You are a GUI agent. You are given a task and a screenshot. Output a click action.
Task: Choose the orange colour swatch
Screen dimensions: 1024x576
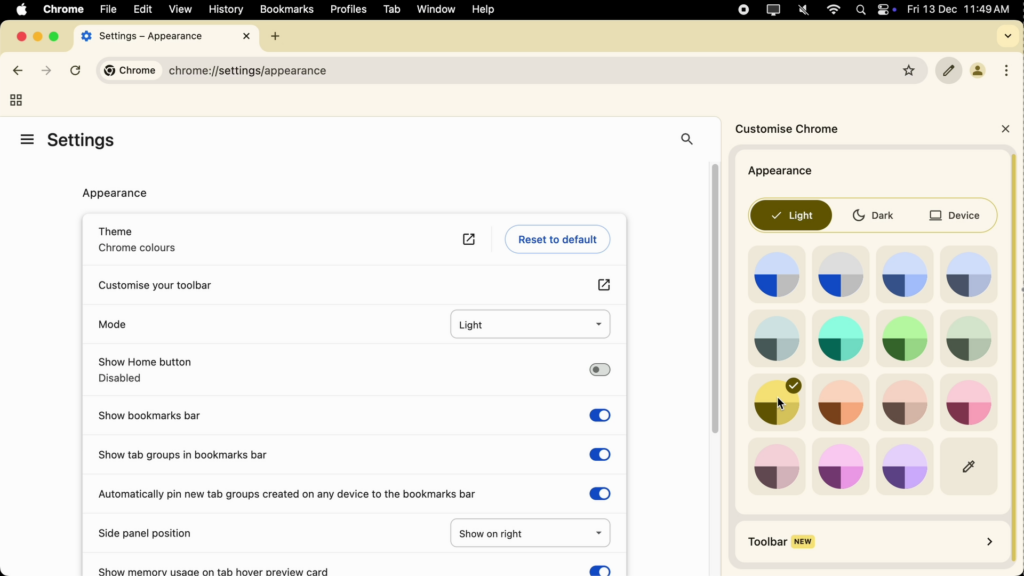click(x=840, y=402)
